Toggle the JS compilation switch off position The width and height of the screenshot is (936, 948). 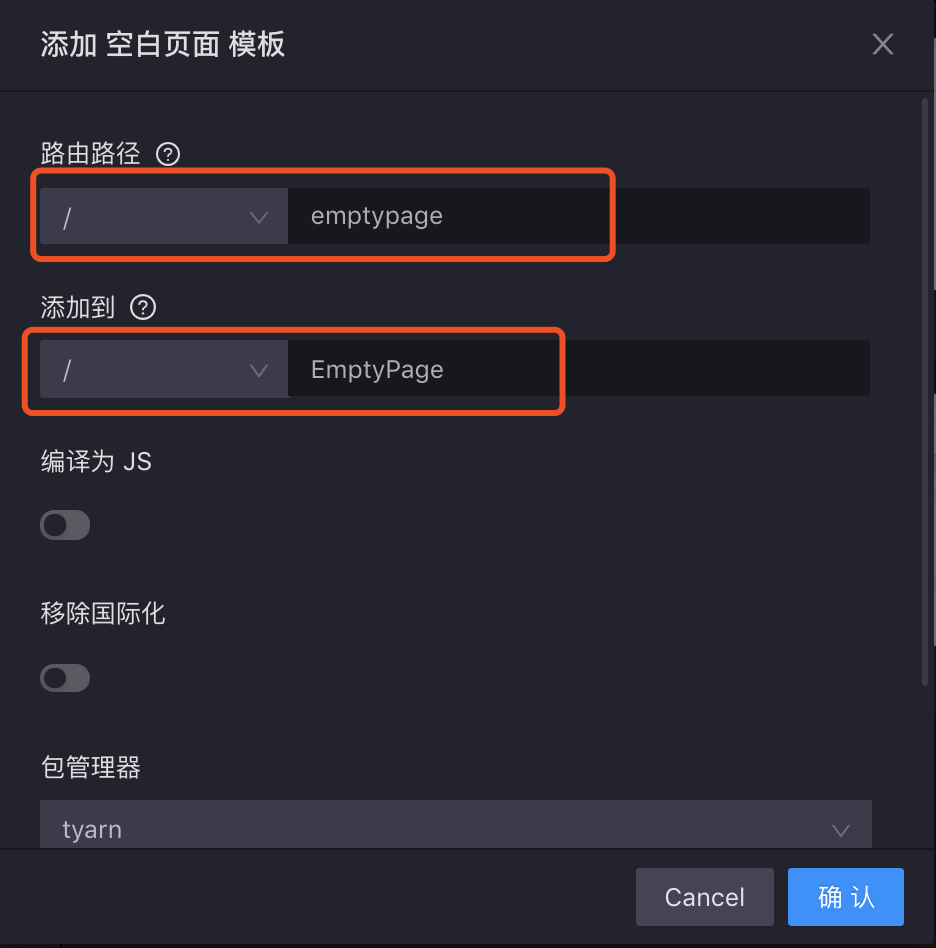pos(64,525)
